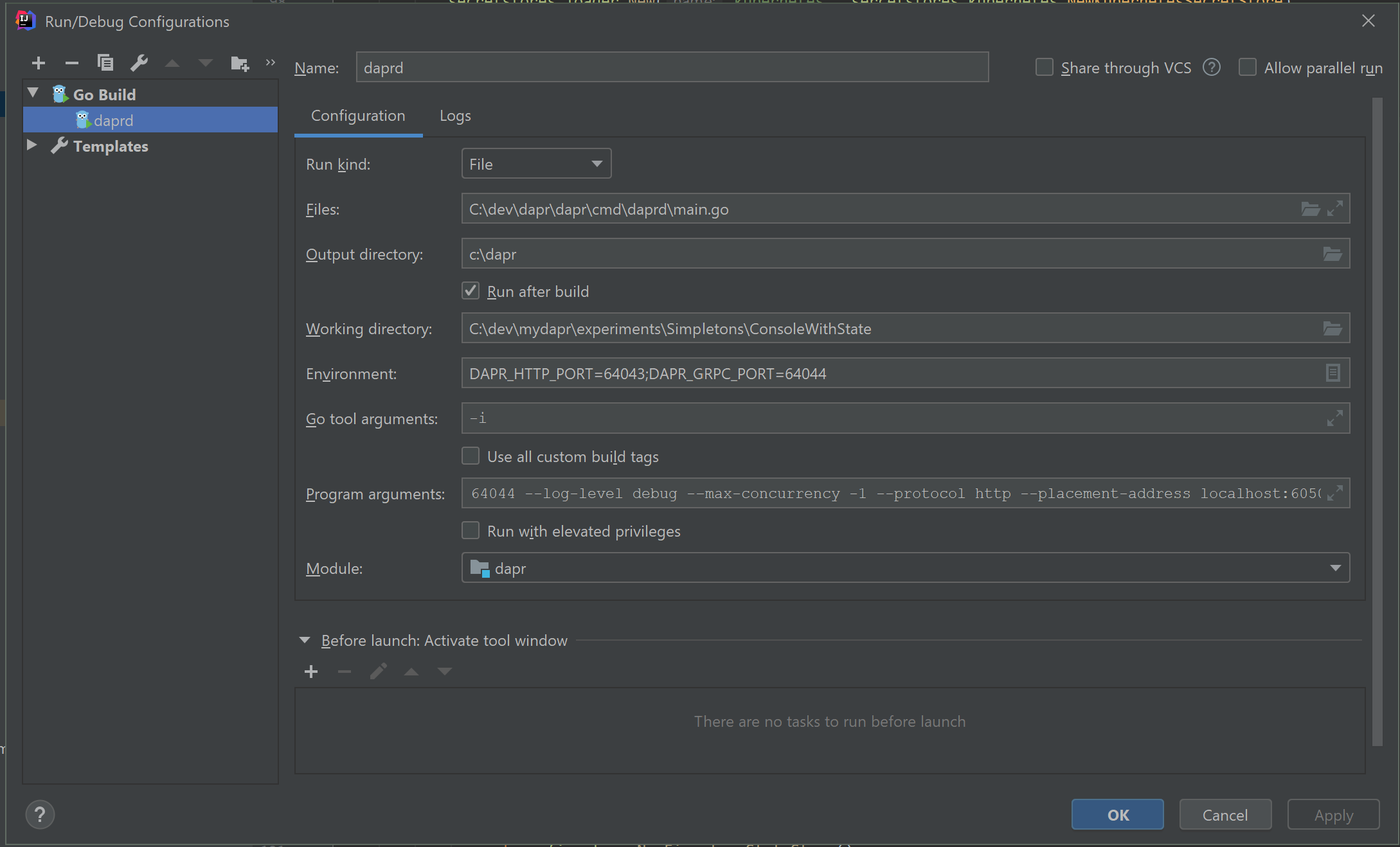The width and height of the screenshot is (1400, 847).
Task: Click into the Name field
Action: point(672,67)
